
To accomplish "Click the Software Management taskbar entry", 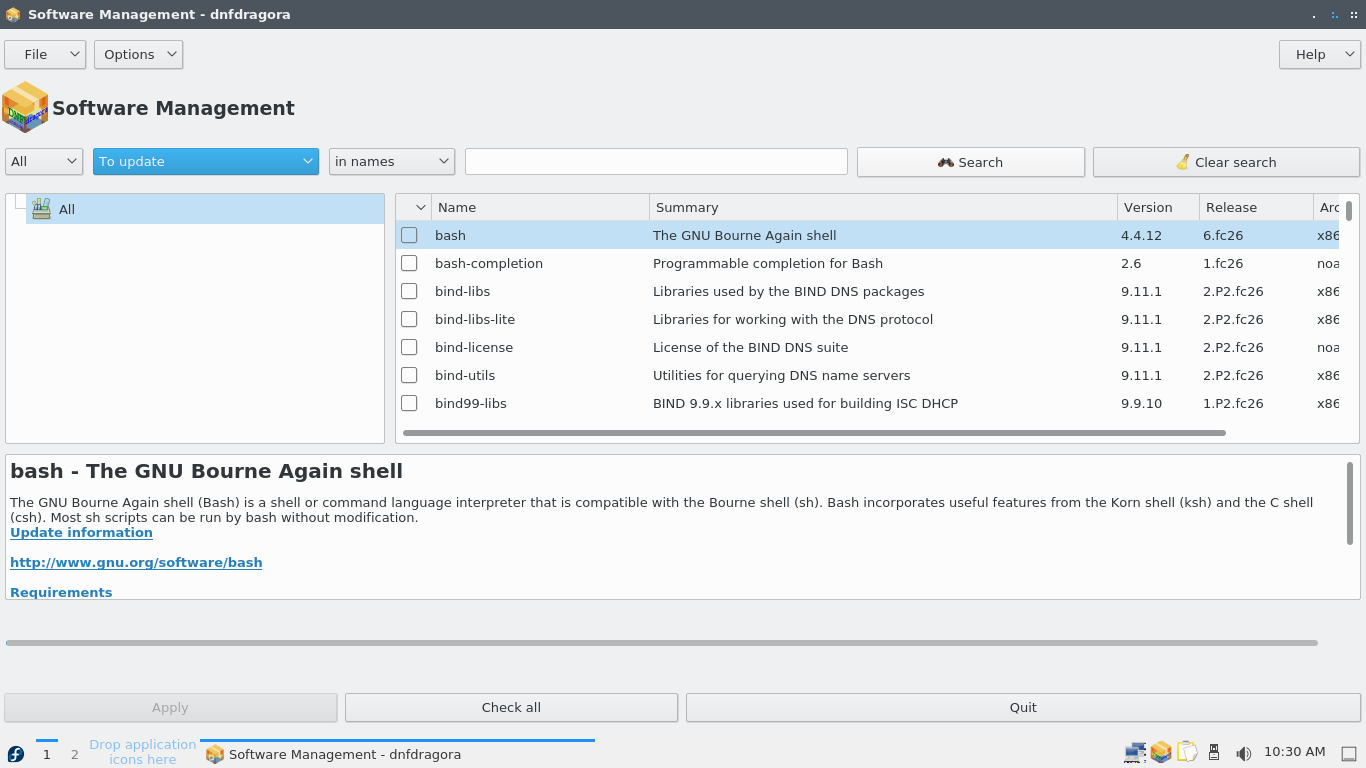I will point(398,754).
